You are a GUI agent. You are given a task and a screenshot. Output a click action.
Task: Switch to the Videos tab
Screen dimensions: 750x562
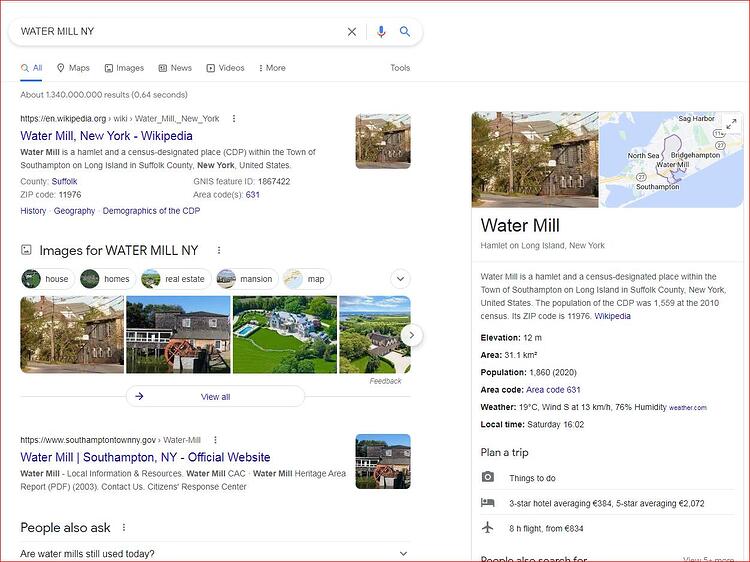click(x=225, y=68)
